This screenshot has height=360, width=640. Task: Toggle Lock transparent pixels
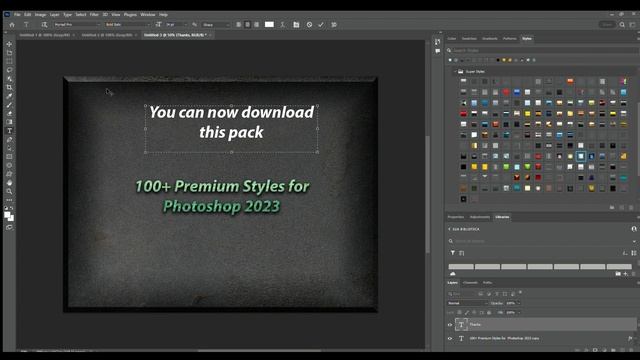(x=460, y=313)
